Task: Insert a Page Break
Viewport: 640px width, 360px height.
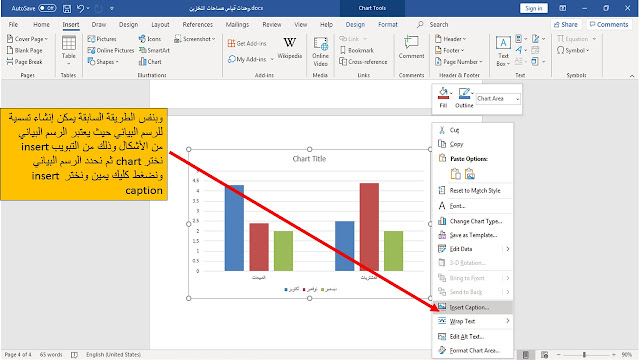Action: (24, 62)
